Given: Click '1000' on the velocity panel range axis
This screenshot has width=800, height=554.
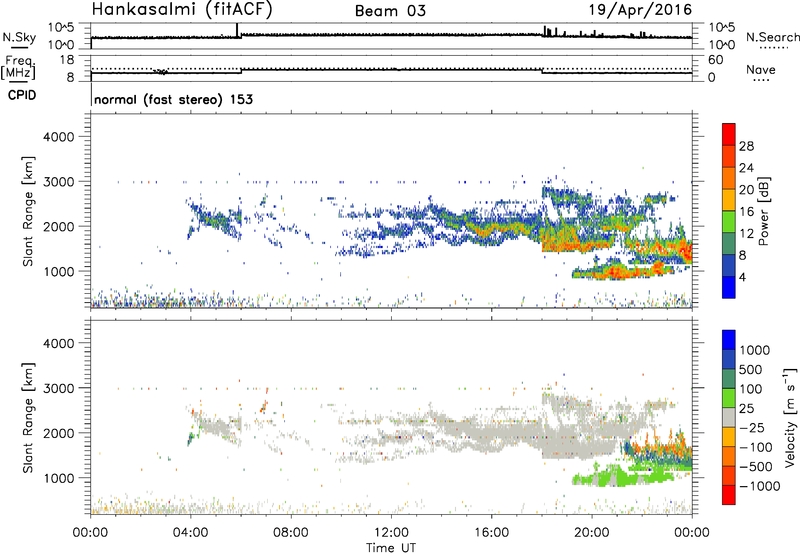Looking at the screenshot, I should [59, 477].
